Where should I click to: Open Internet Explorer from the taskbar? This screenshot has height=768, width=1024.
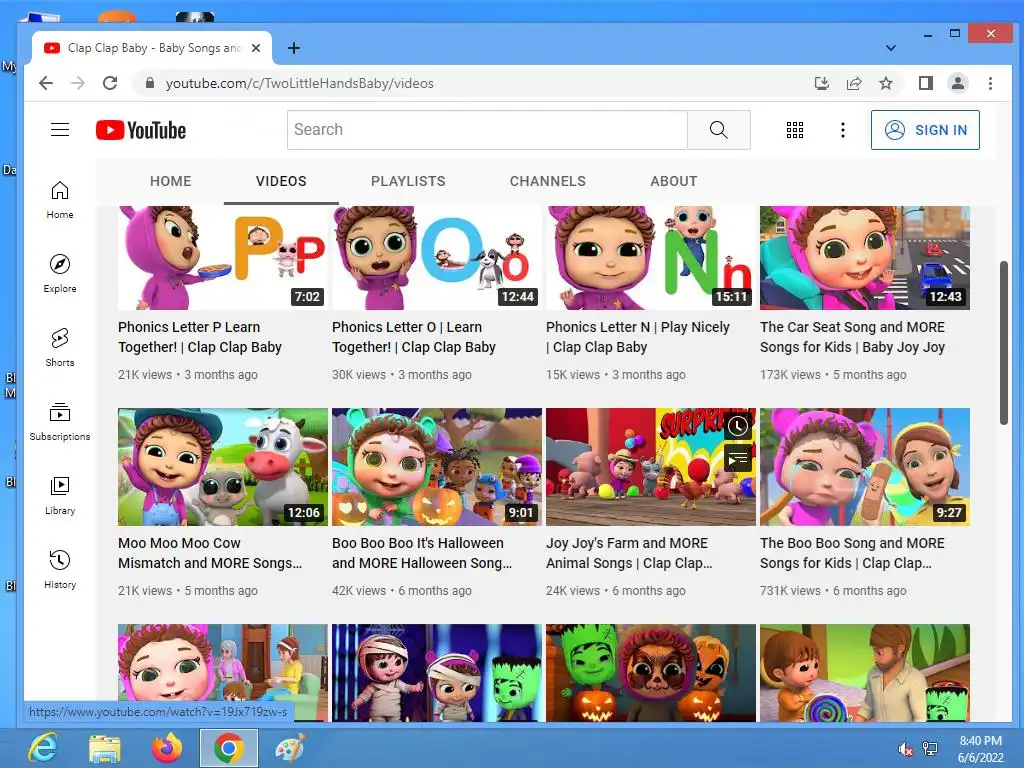coord(43,748)
